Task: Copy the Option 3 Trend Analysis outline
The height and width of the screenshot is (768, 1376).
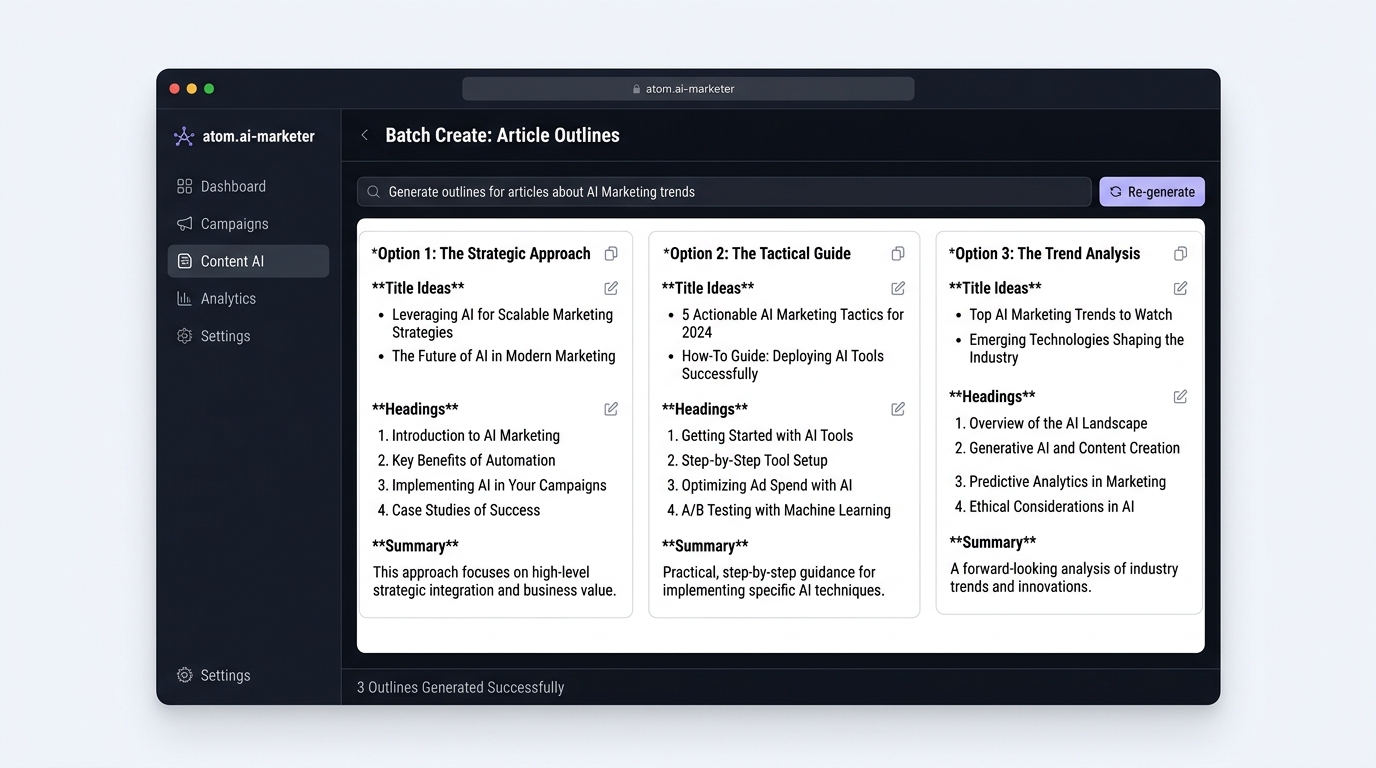Action: [1180, 254]
